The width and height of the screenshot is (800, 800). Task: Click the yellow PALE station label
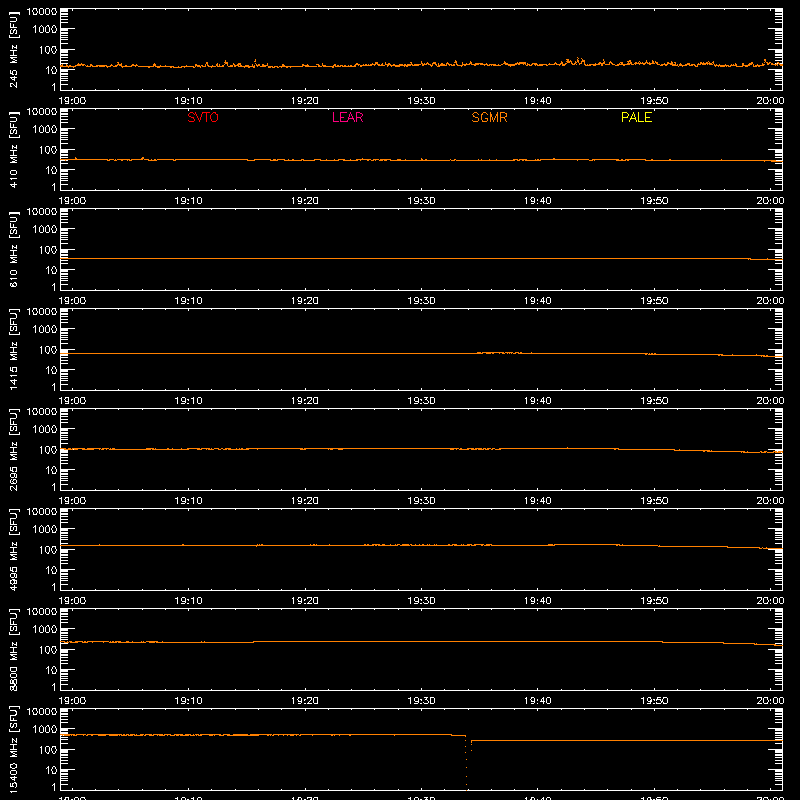pyautogui.click(x=636, y=117)
